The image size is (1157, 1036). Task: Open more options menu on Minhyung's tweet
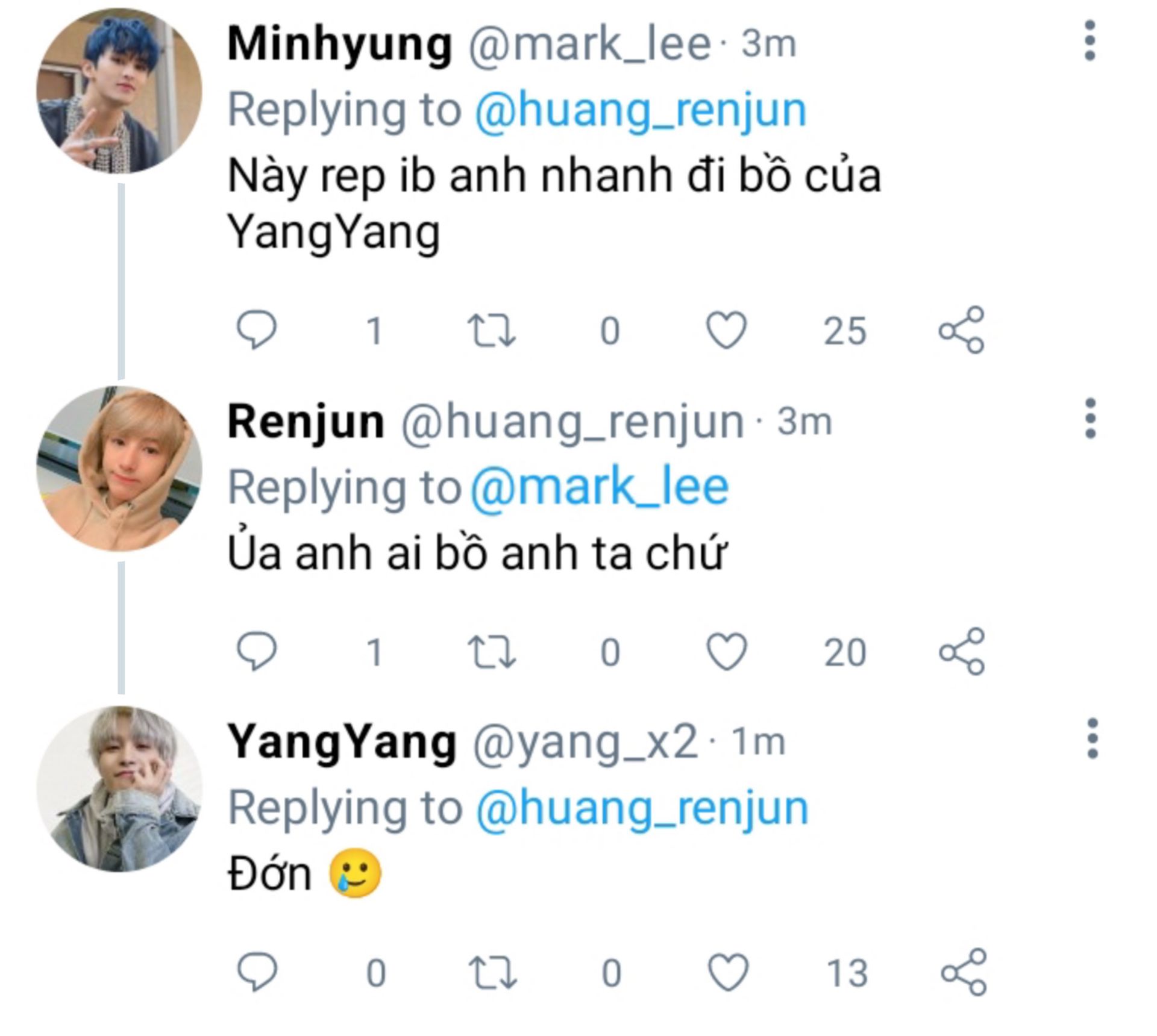[x=1090, y=41]
